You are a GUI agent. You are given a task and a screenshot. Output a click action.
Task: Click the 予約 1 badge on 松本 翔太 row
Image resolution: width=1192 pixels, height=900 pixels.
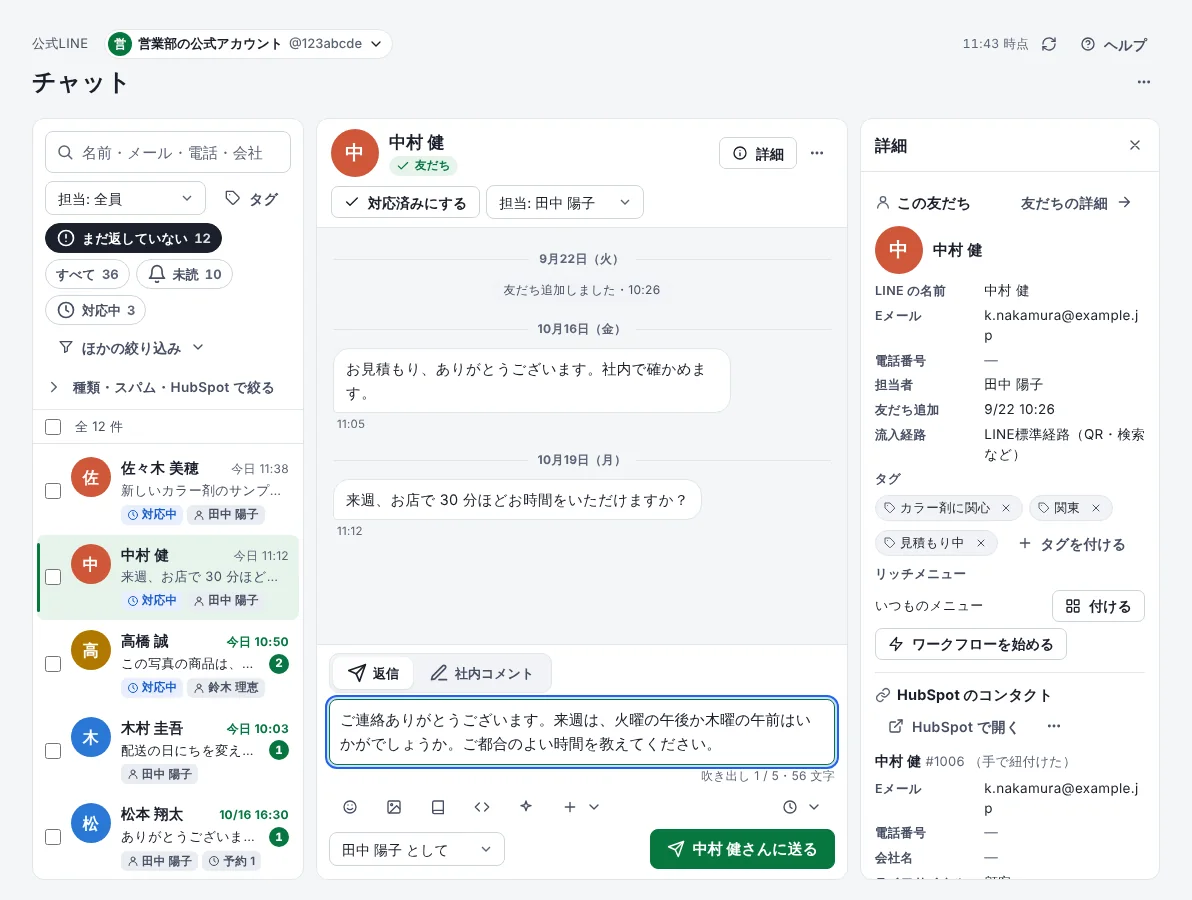[232, 860]
